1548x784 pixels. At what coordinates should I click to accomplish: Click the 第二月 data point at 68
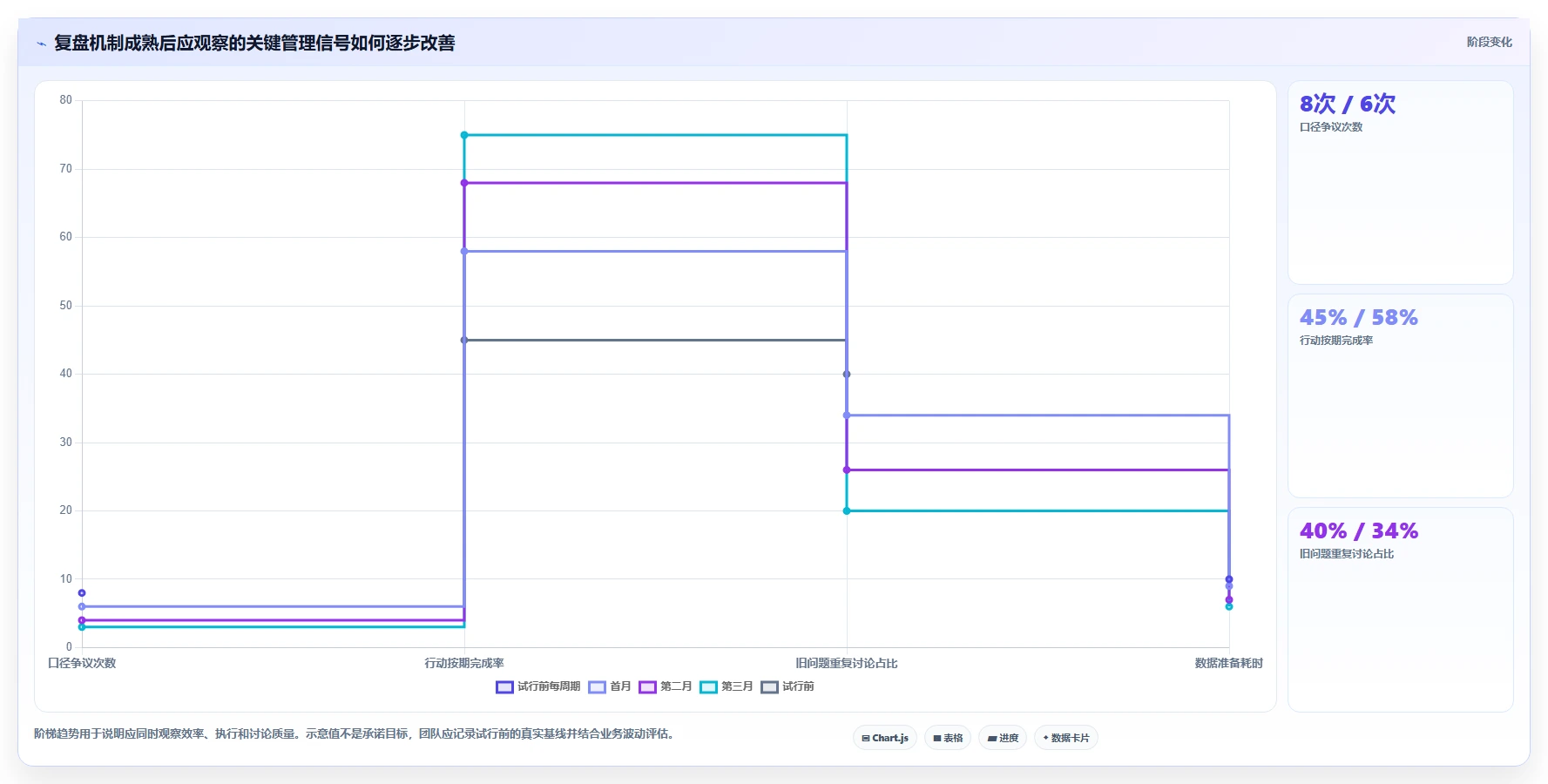tap(464, 183)
